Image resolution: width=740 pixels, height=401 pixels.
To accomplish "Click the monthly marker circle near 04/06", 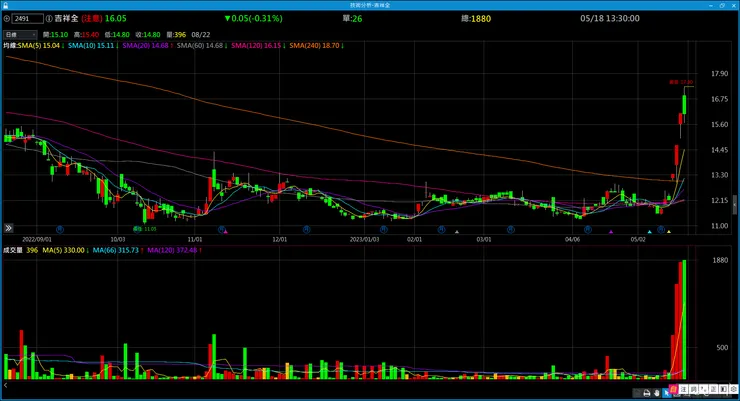I will pos(588,230).
